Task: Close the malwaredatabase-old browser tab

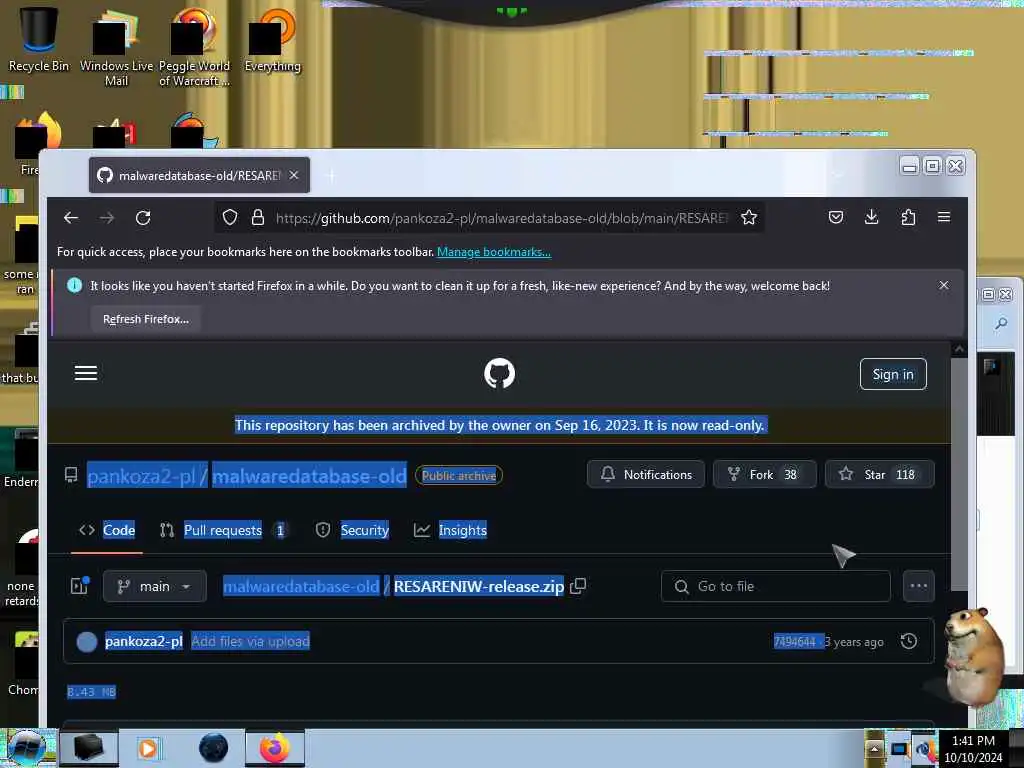Action: (294, 175)
